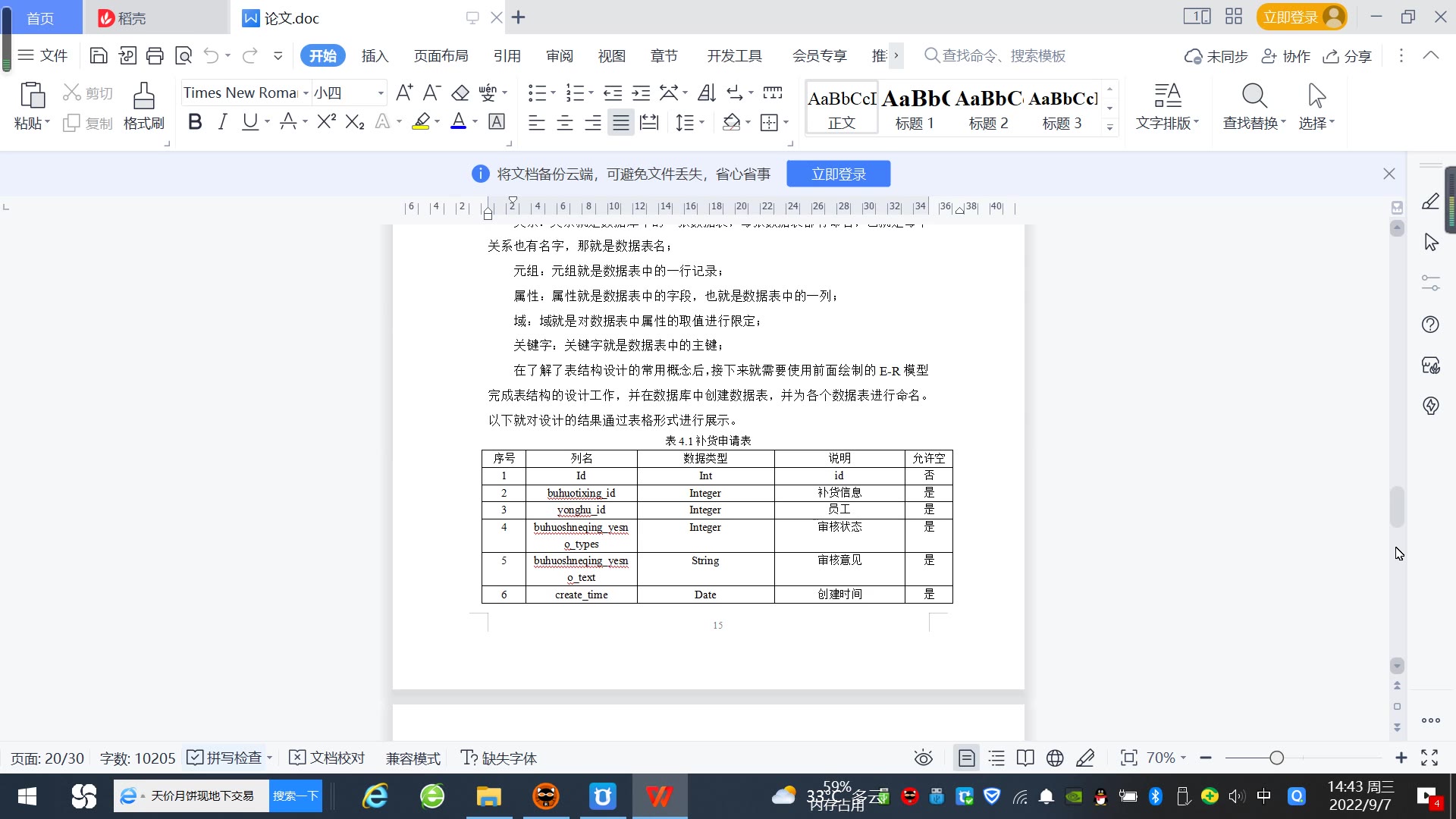Apply subscript formatting
Screen dimensions: 1456x819
[x=355, y=121]
